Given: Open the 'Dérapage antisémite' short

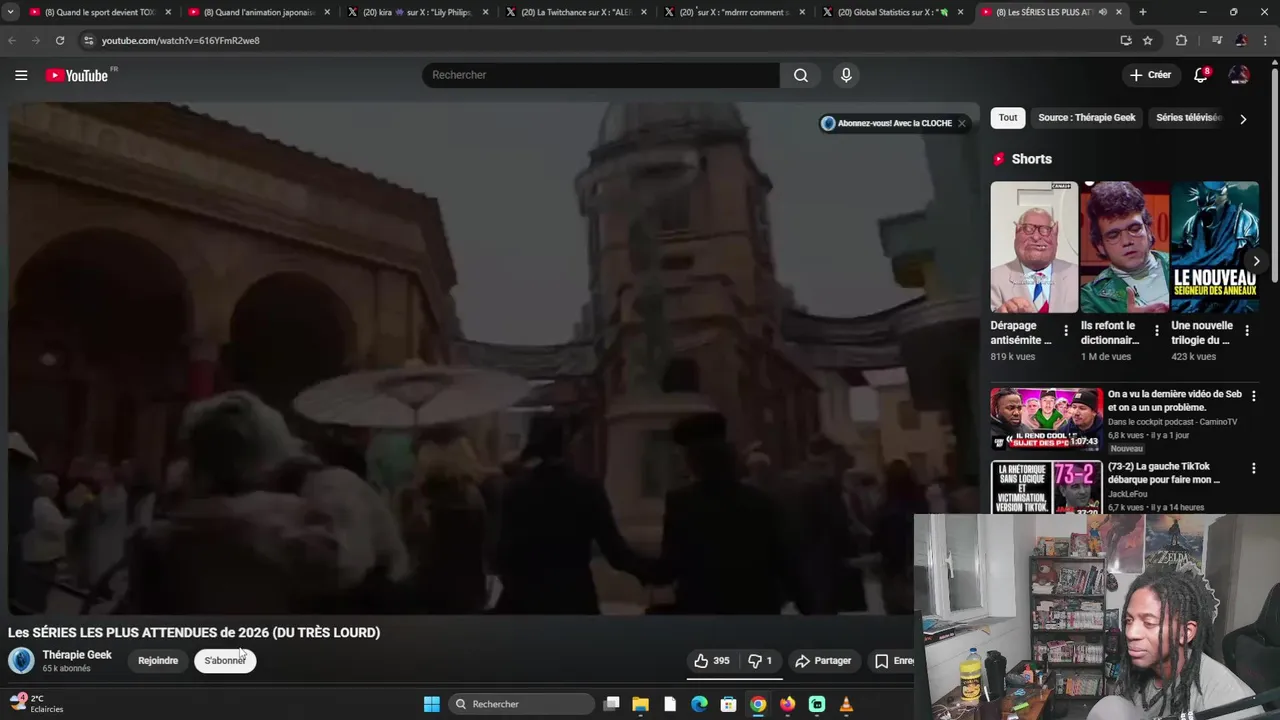Looking at the screenshot, I should click(x=1034, y=247).
